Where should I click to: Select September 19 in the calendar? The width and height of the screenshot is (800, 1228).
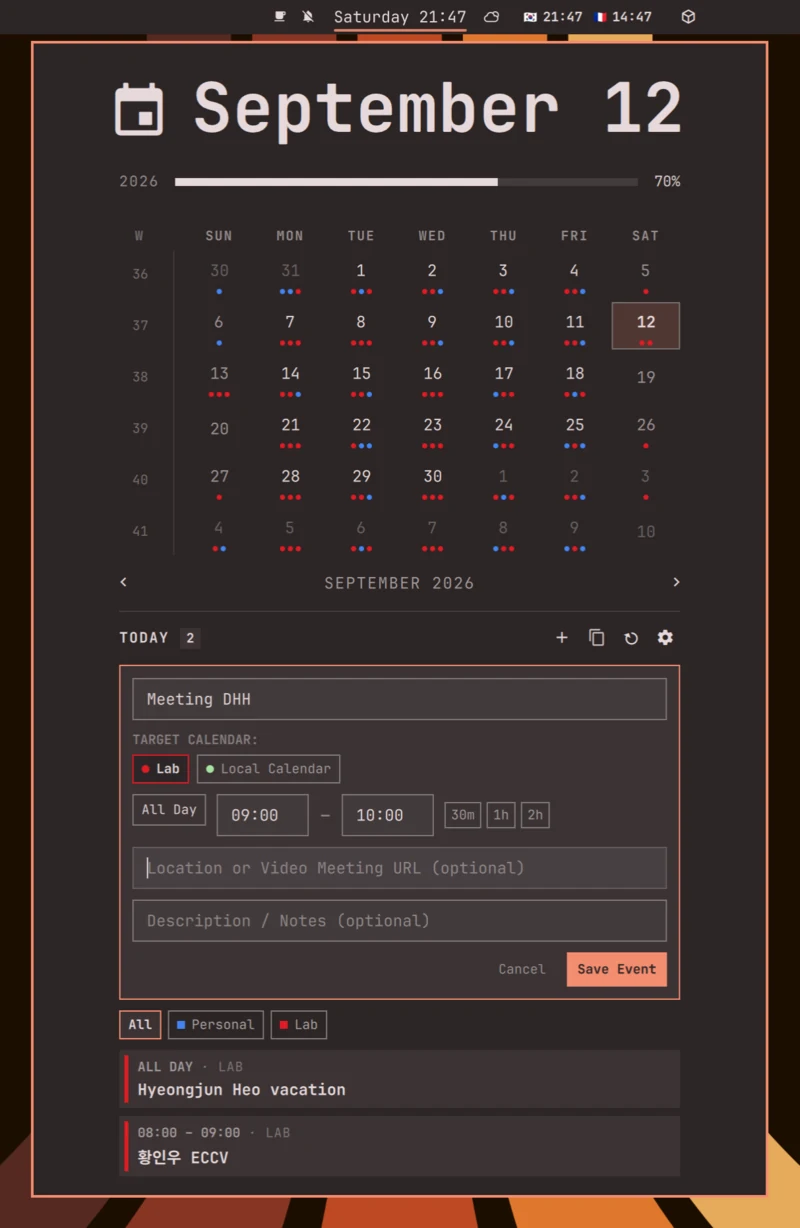coord(646,378)
